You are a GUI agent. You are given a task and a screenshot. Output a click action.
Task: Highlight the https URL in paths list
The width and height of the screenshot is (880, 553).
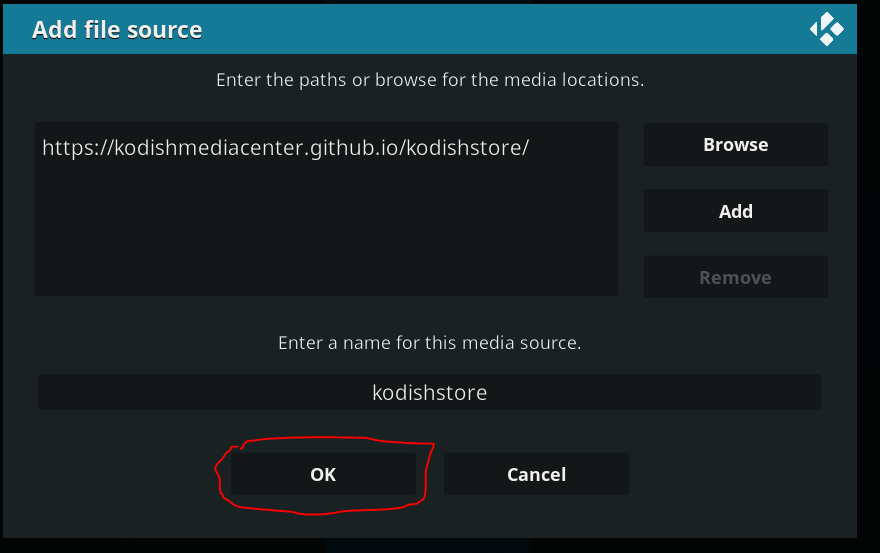[285, 148]
